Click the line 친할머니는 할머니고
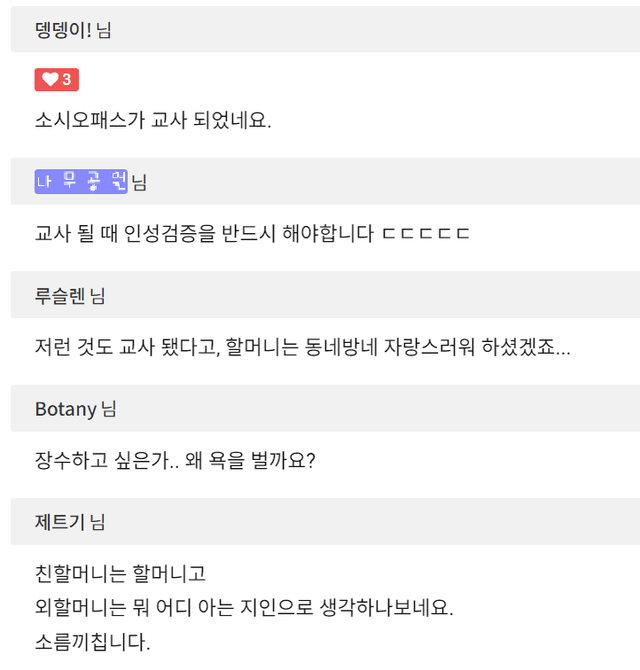Viewport: 640px width, 670px height. tap(120, 573)
